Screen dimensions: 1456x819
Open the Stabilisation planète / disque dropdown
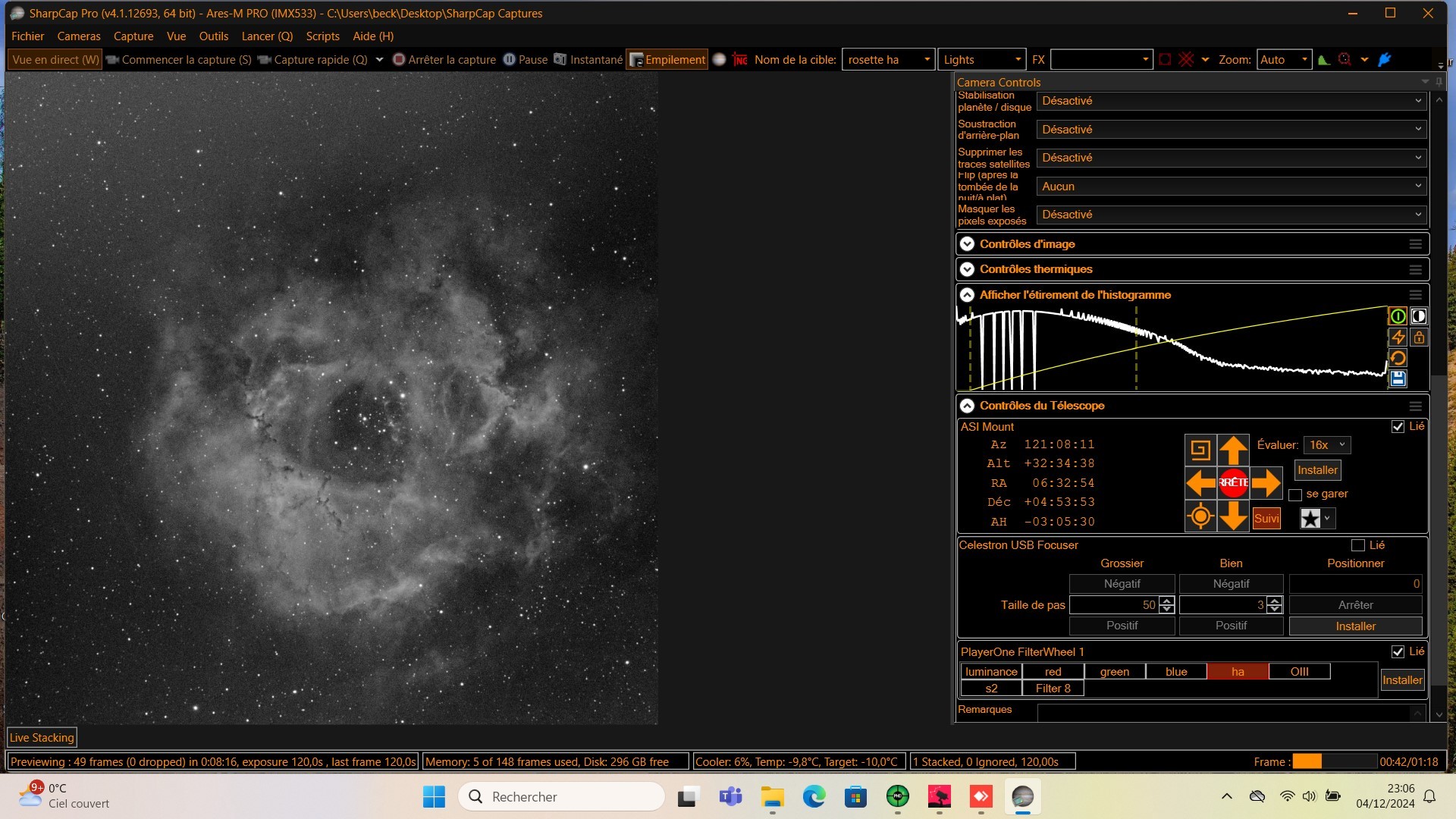(1232, 101)
